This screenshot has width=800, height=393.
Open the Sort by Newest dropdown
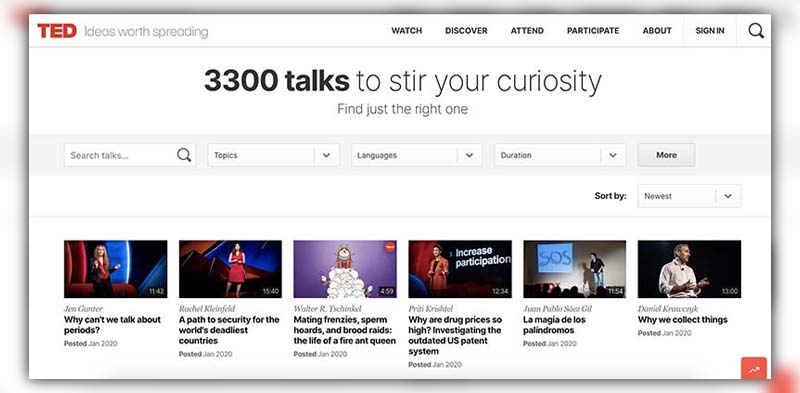pyautogui.click(x=689, y=196)
